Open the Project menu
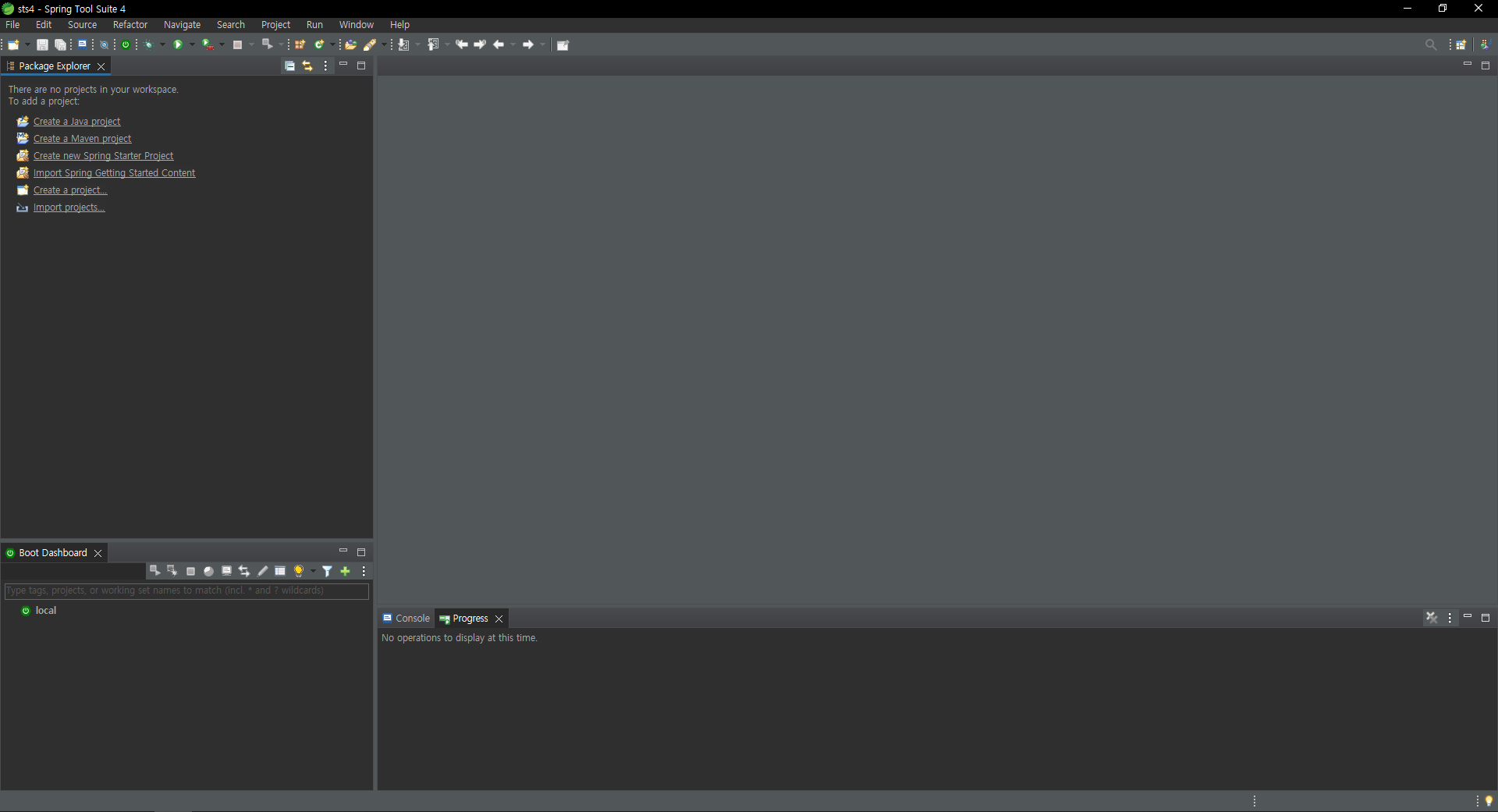The image size is (1498, 812). click(x=275, y=25)
